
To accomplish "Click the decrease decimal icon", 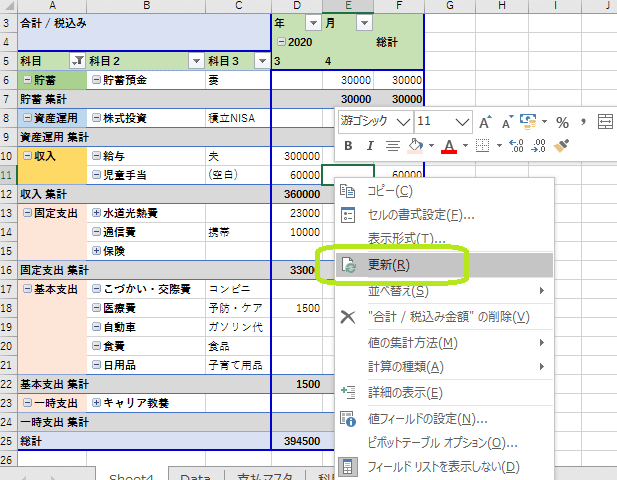I will (x=538, y=146).
